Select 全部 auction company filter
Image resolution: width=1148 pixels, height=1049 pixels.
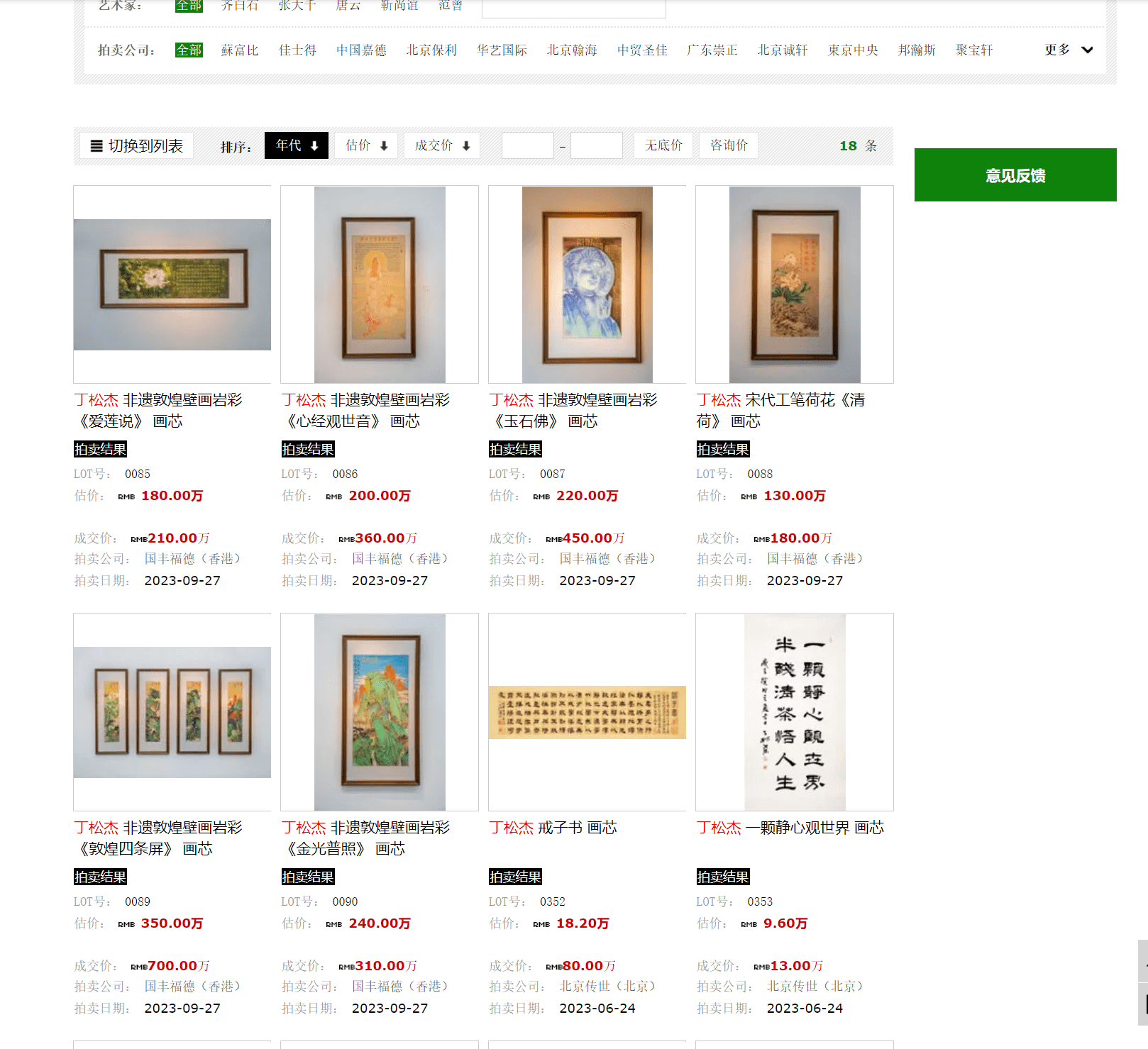(x=189, y=50)
